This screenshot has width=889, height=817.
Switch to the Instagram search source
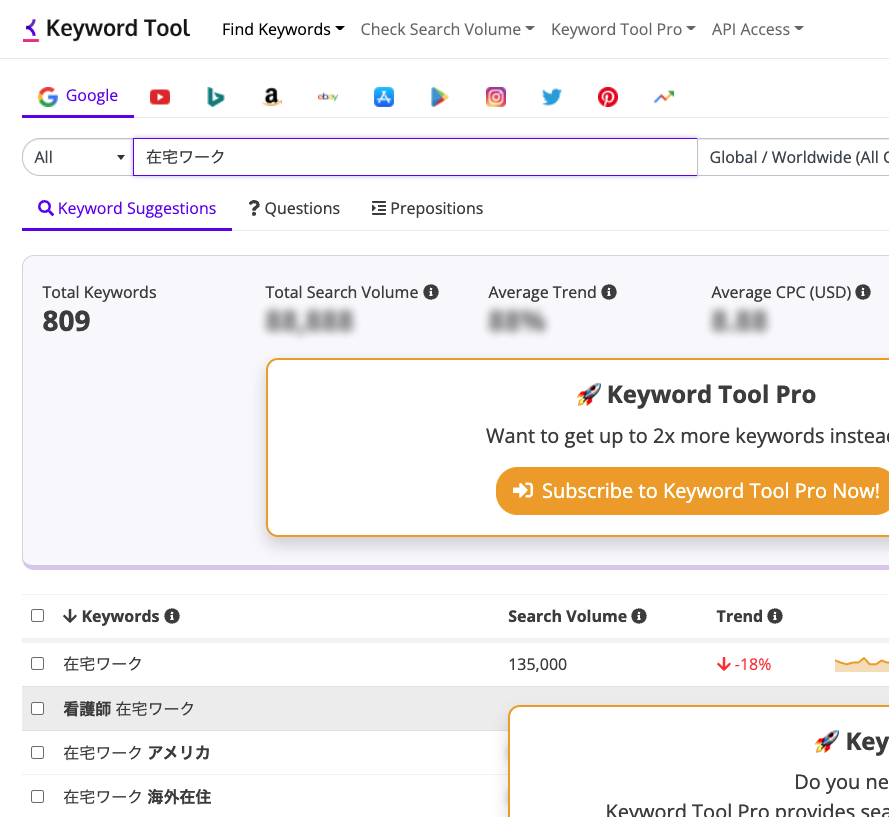pos(496,97)
